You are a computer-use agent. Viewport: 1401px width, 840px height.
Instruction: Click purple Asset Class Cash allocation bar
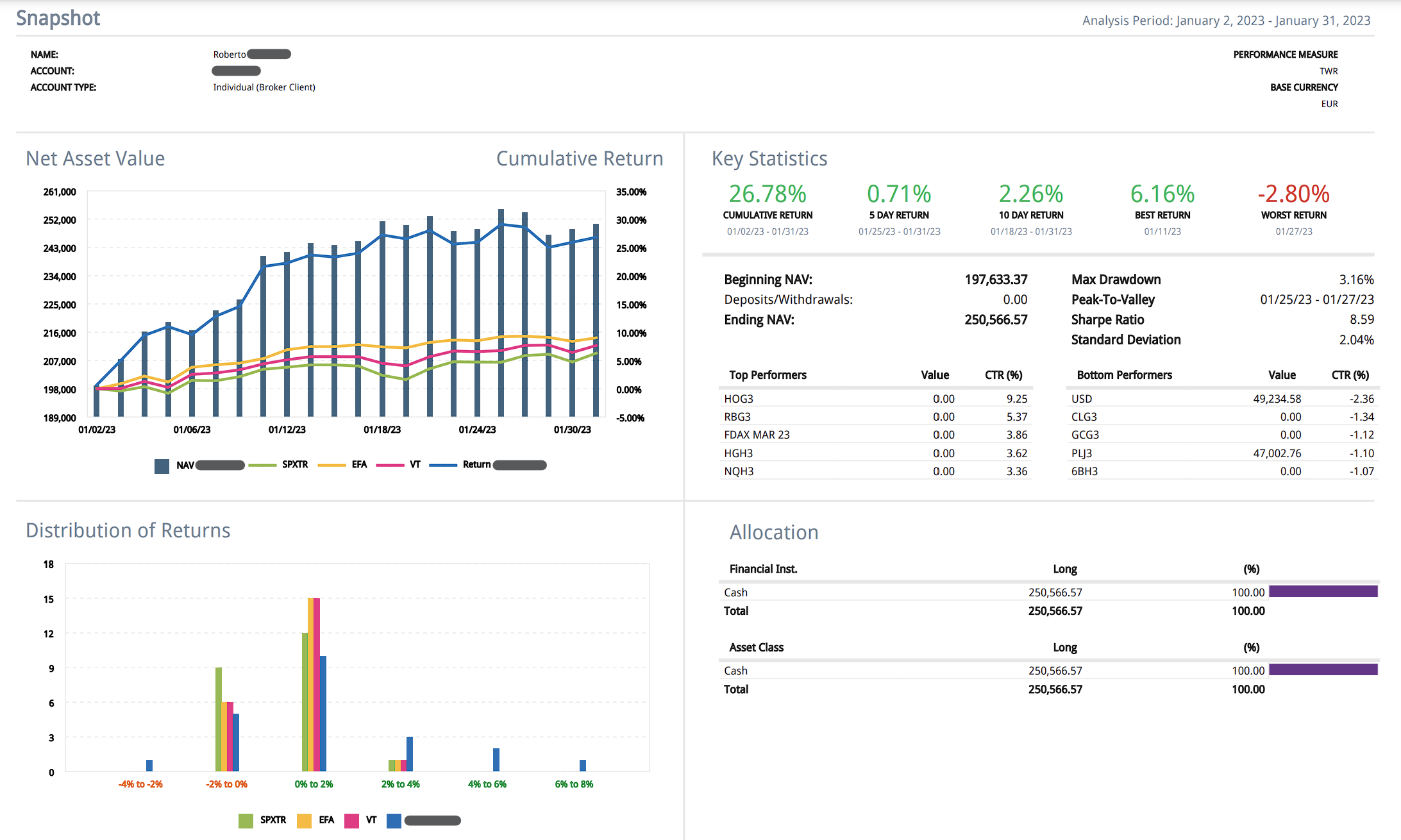tap(1323, 669)
